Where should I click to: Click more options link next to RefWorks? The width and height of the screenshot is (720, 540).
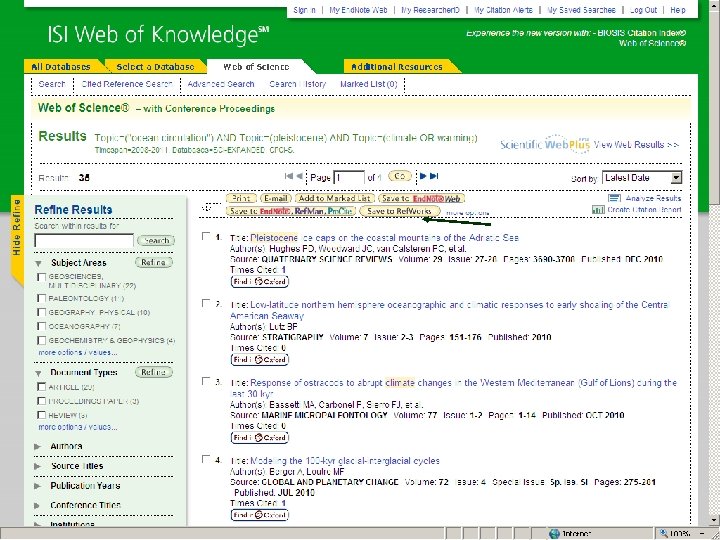point(467,213)
